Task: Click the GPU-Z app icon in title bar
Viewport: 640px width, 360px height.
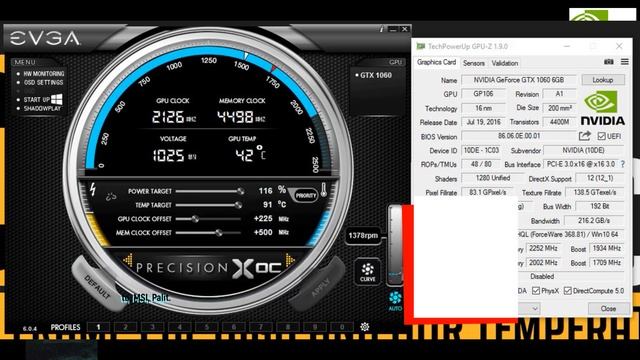Action: pyautogui.click(x=420, y=46)
